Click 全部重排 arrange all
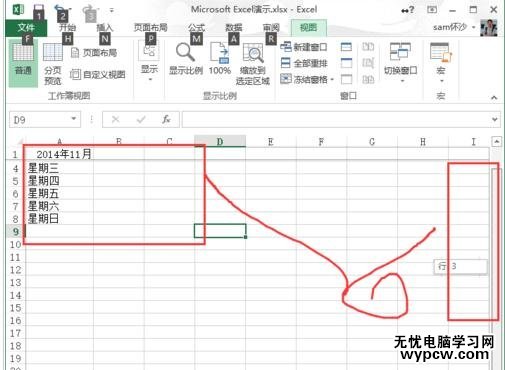This screenshot has width=505, height=370. [304, 63]
